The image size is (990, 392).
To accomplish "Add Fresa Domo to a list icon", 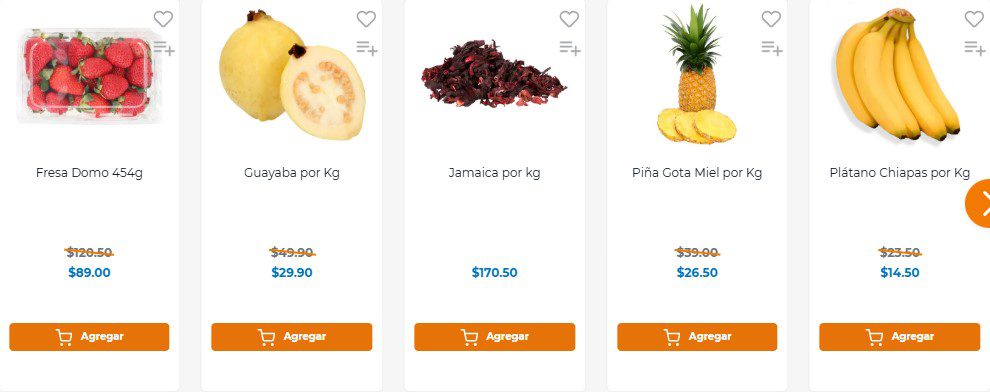I will 164,48.
